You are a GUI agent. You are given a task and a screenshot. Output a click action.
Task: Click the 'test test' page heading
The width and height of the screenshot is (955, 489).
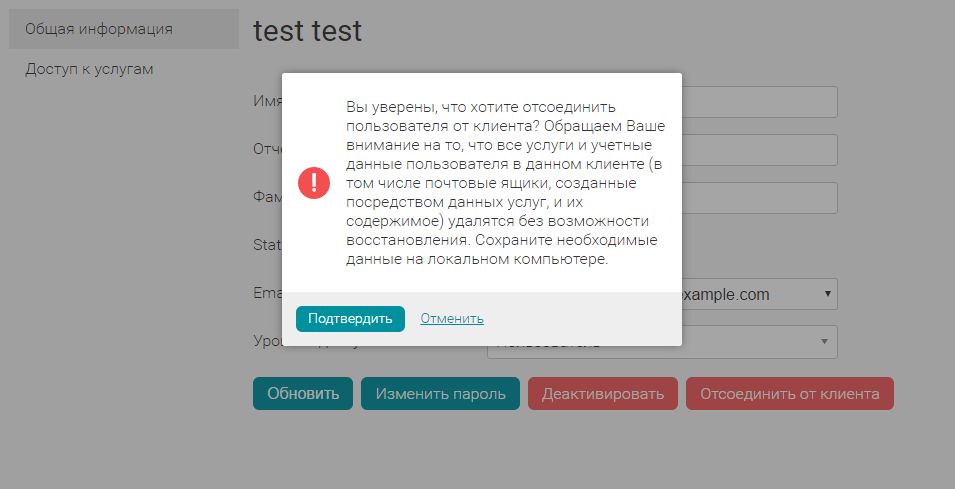pyautogui.click(x=308, y=31)
